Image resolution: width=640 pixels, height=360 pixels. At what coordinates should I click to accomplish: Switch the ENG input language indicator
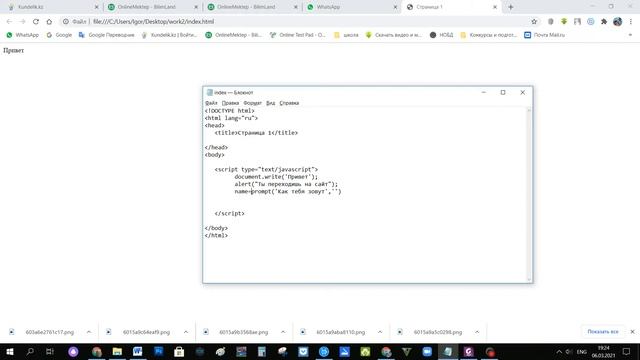click(582, 351)
